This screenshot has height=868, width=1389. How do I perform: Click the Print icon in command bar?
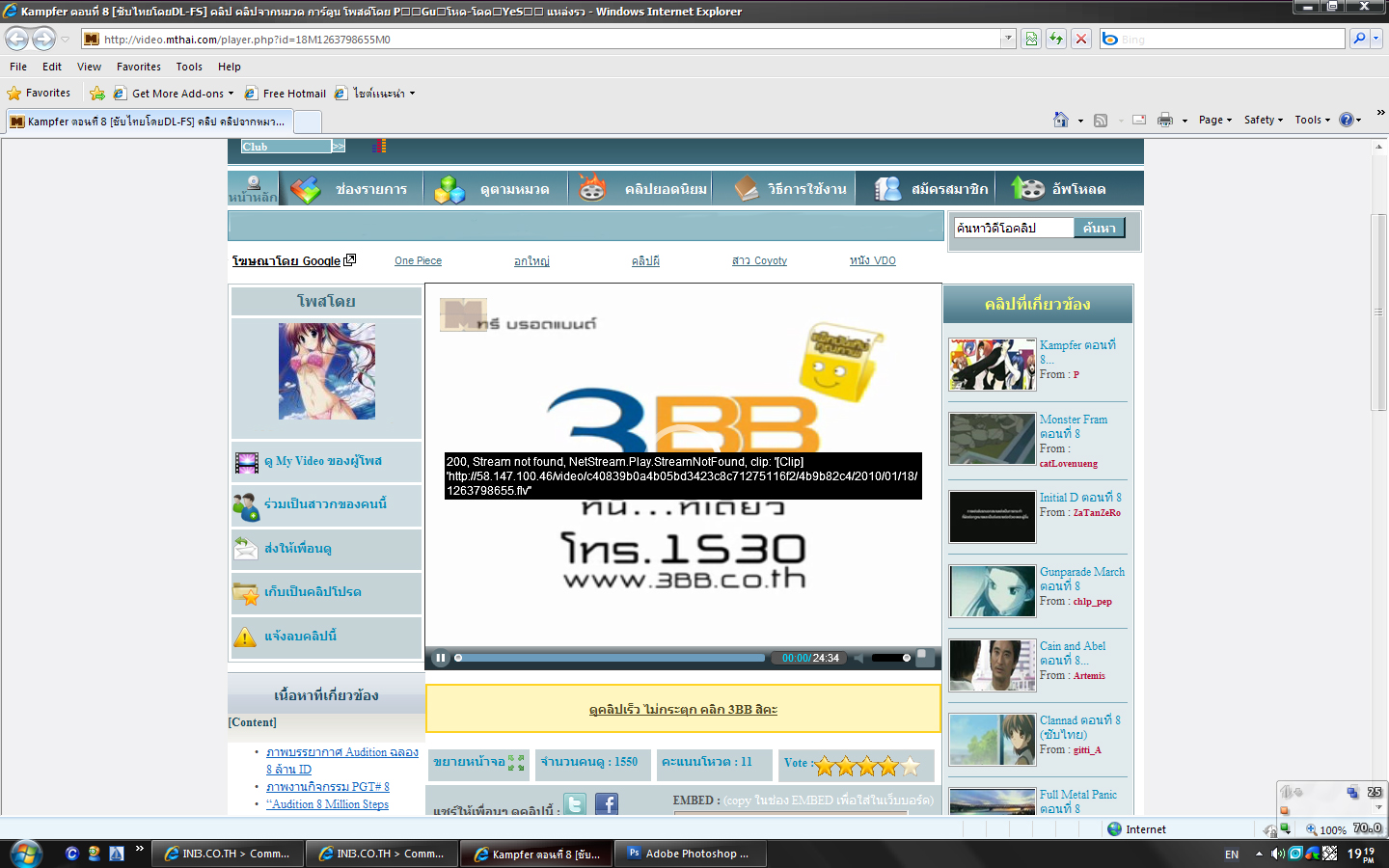pyautogui.click(x=1165, y=120)
